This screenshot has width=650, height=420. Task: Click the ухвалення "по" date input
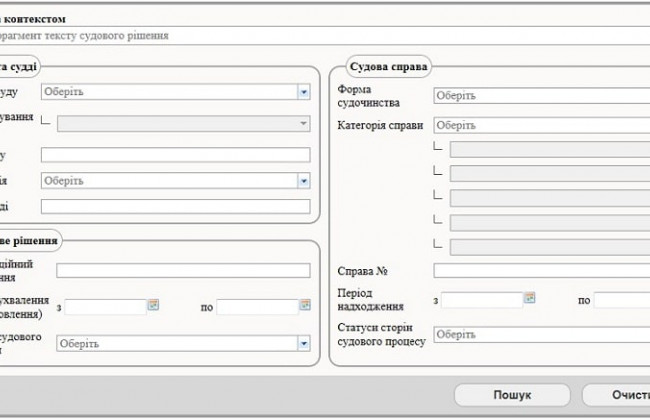click(257, 307)
